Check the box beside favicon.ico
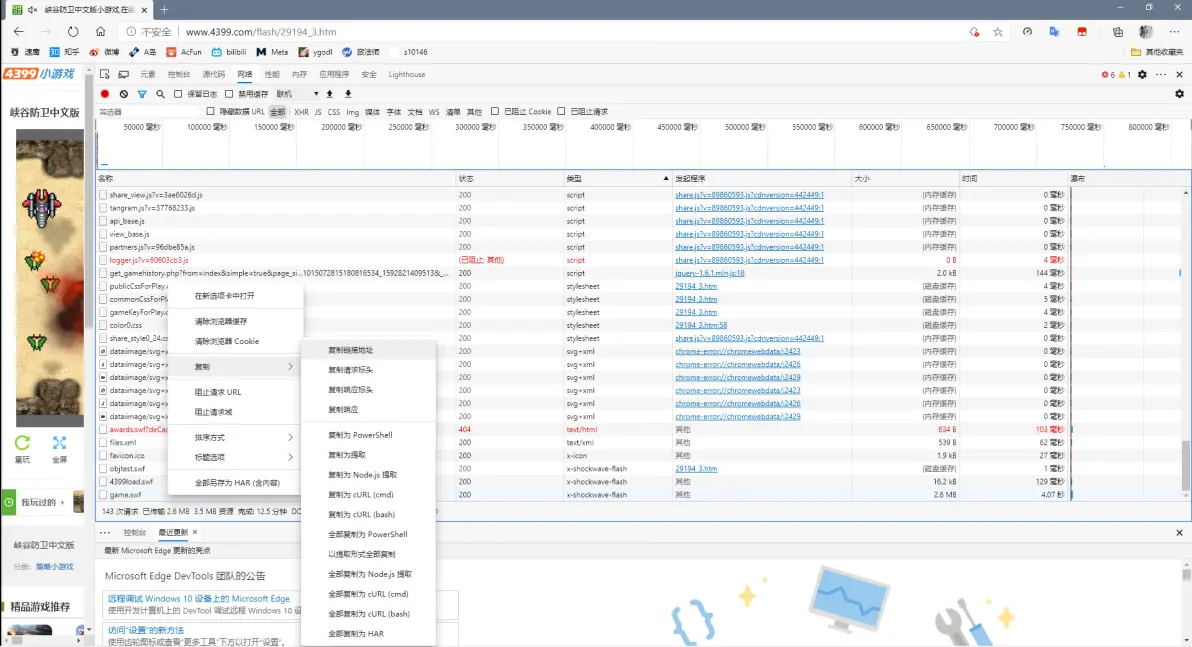The width and height of the screenshot is (1192, 647). pyautogui.click(x=103, y=455)
